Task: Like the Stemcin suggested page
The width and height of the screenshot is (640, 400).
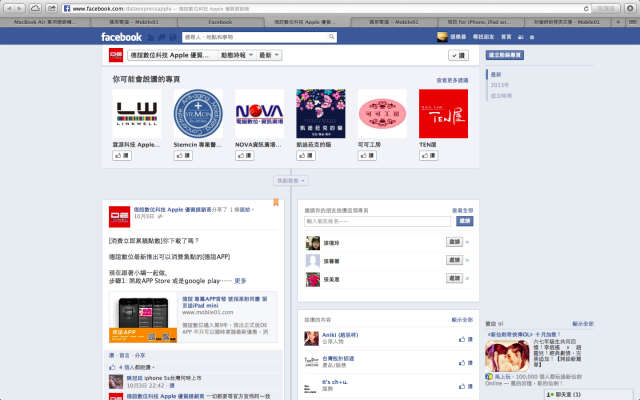Action: click(183, 156)
